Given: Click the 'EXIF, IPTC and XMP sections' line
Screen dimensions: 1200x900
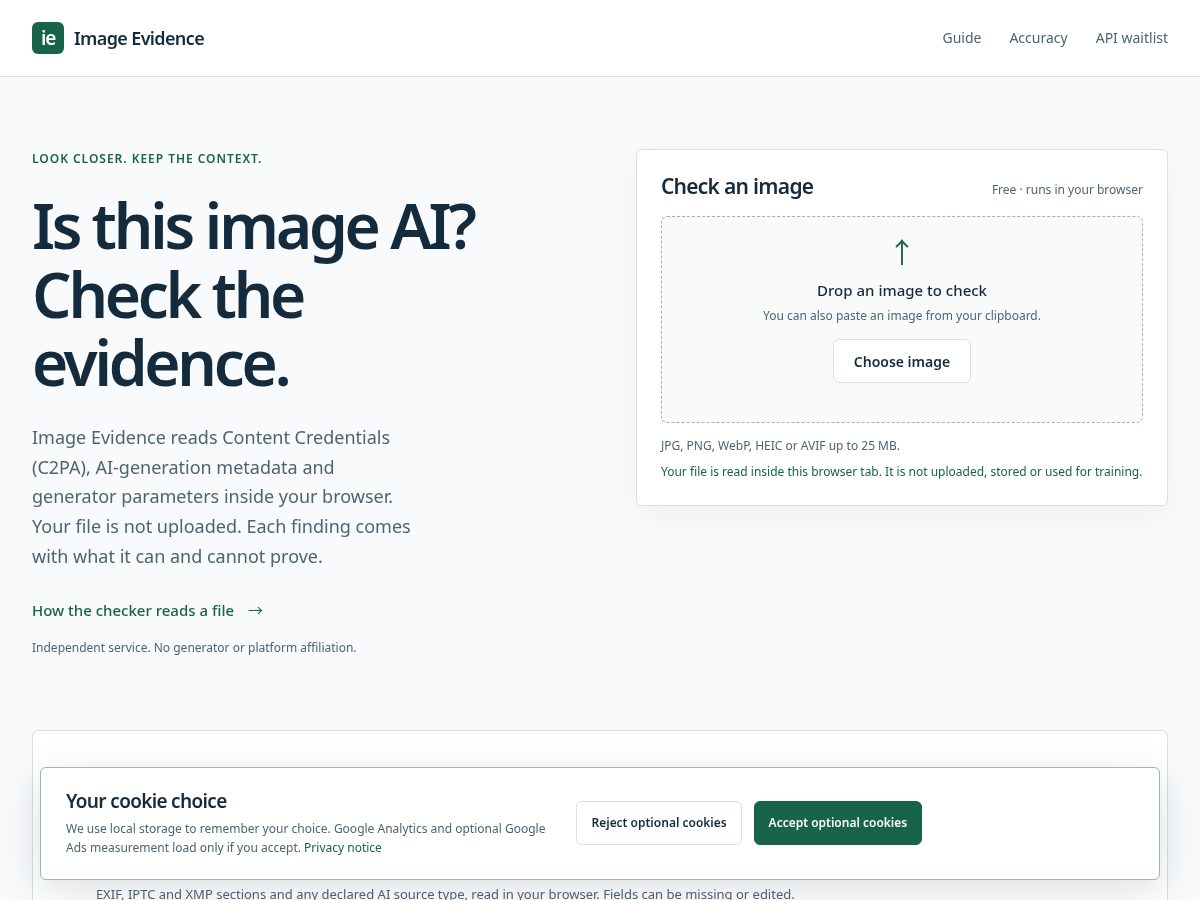Looking at the screenshot, I should (445, 893).
